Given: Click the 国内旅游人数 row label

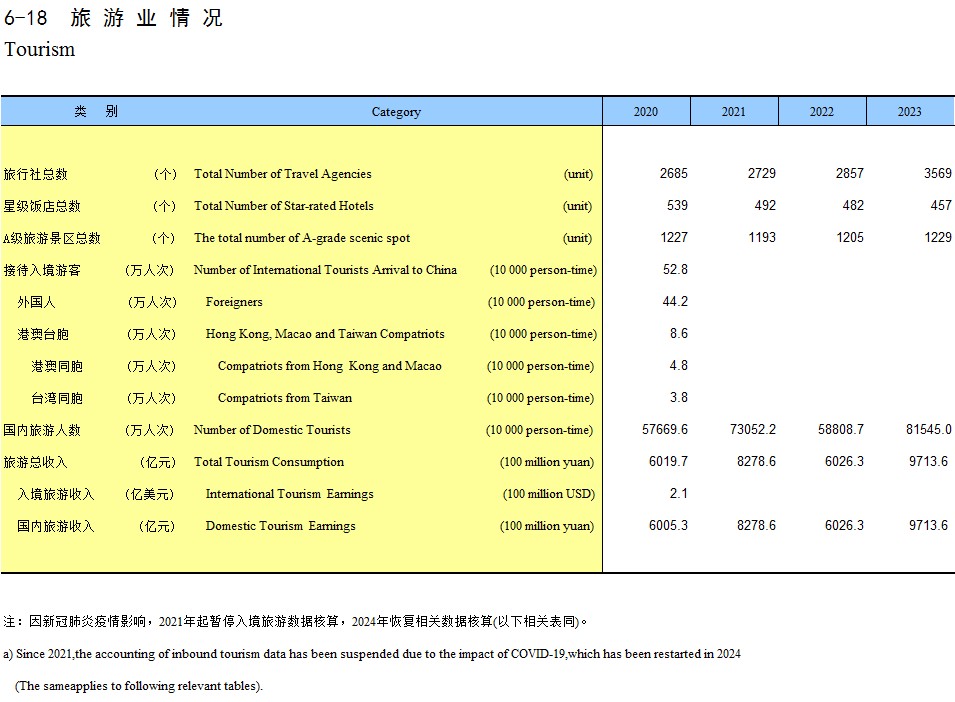Looking at the screenshot, I should point(42,430).
